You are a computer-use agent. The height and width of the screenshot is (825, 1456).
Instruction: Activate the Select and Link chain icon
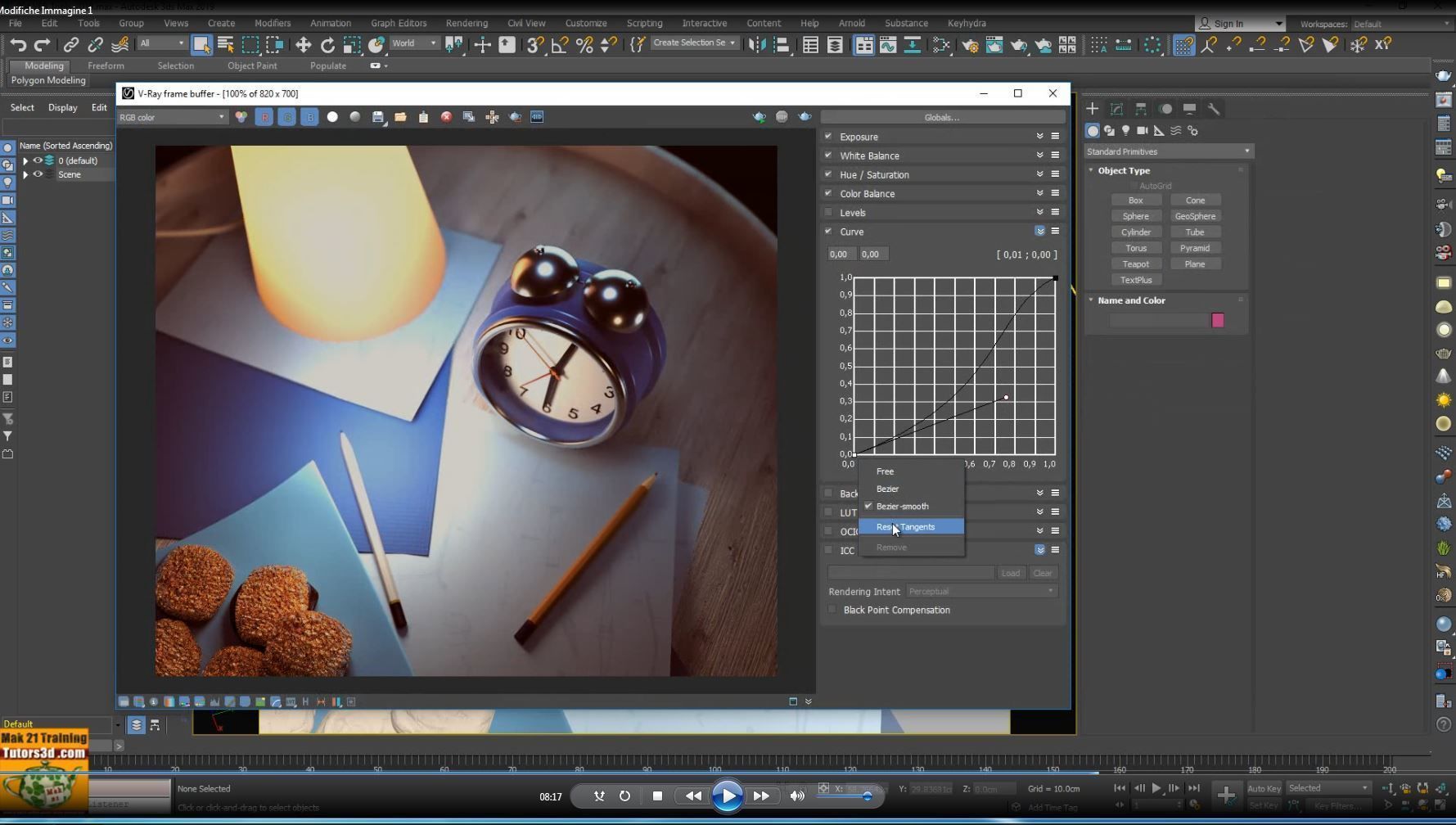pyautogui.click(x=71, y=45)
